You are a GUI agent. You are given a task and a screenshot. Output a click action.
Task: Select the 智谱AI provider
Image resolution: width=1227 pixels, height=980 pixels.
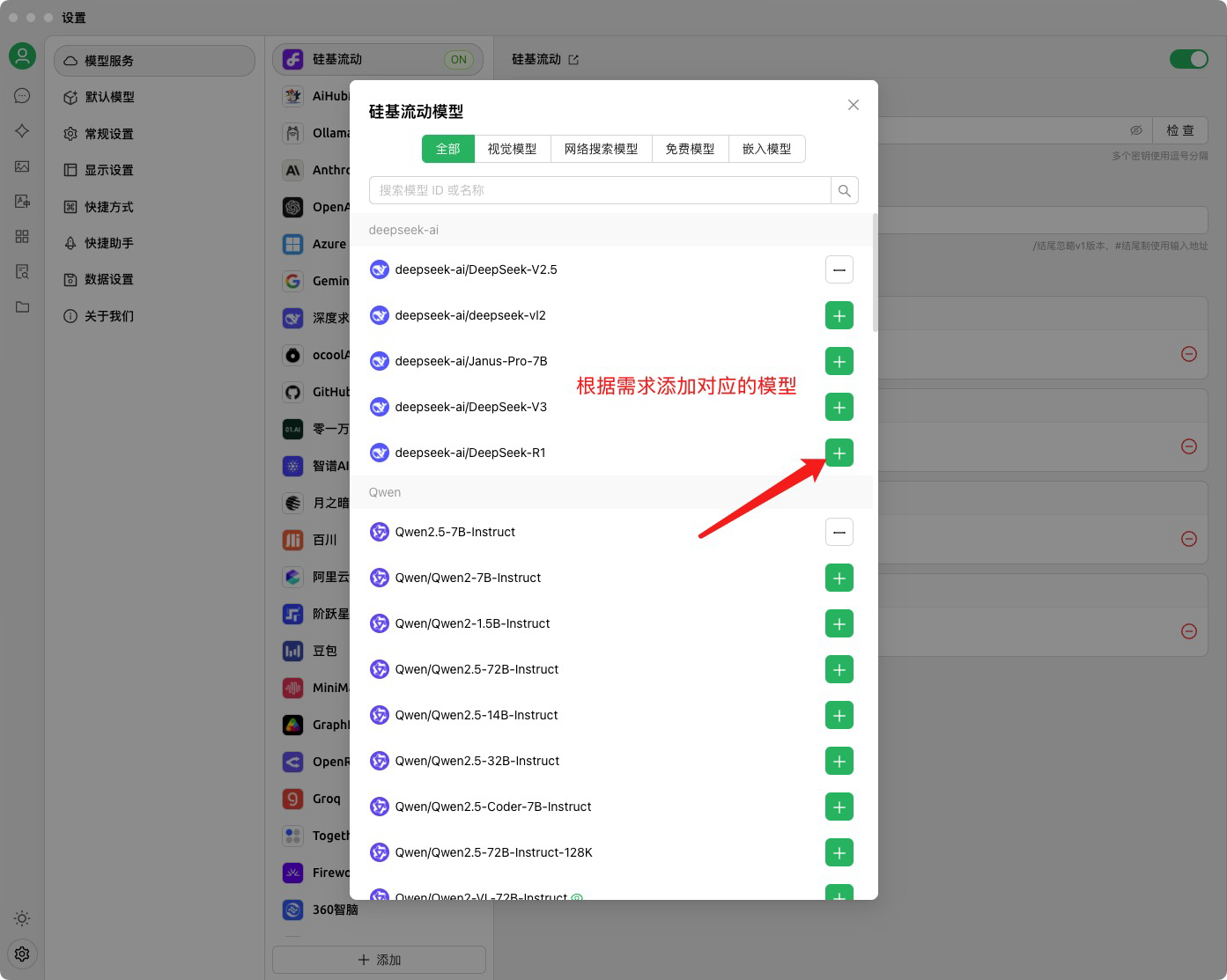point(312,466)
